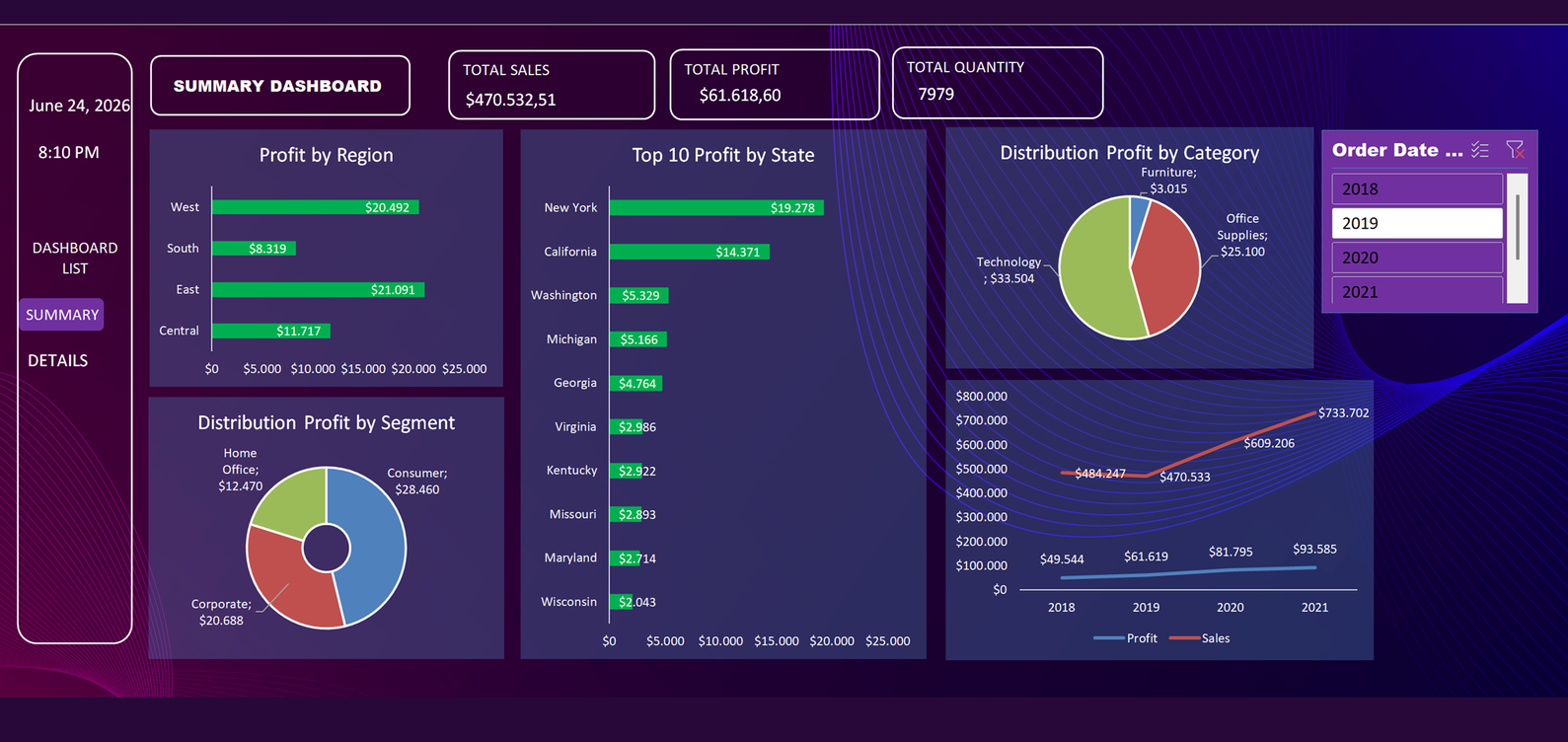Click the Top 10 Profit by State title
Image resolution: width=1568 pixels, height=742 pixels.
tap(723, 155)
